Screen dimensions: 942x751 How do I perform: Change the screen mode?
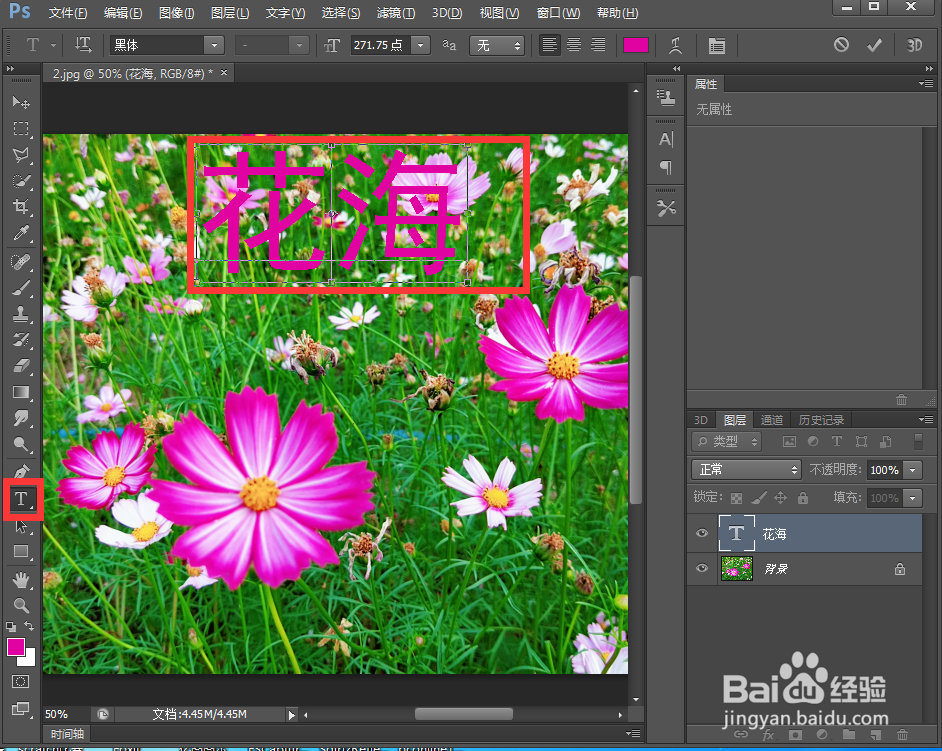coord(20,708)
